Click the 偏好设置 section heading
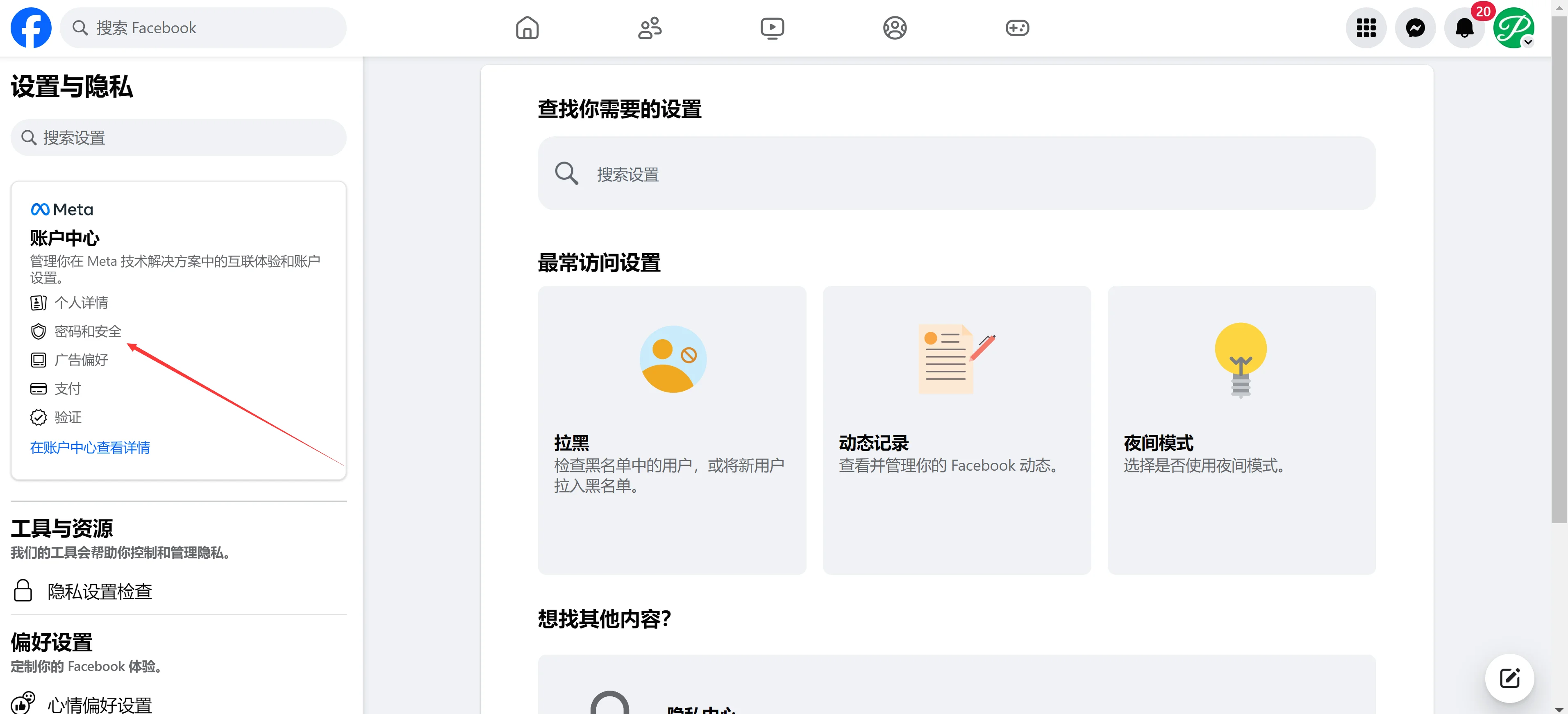 (x=52, y=641)
